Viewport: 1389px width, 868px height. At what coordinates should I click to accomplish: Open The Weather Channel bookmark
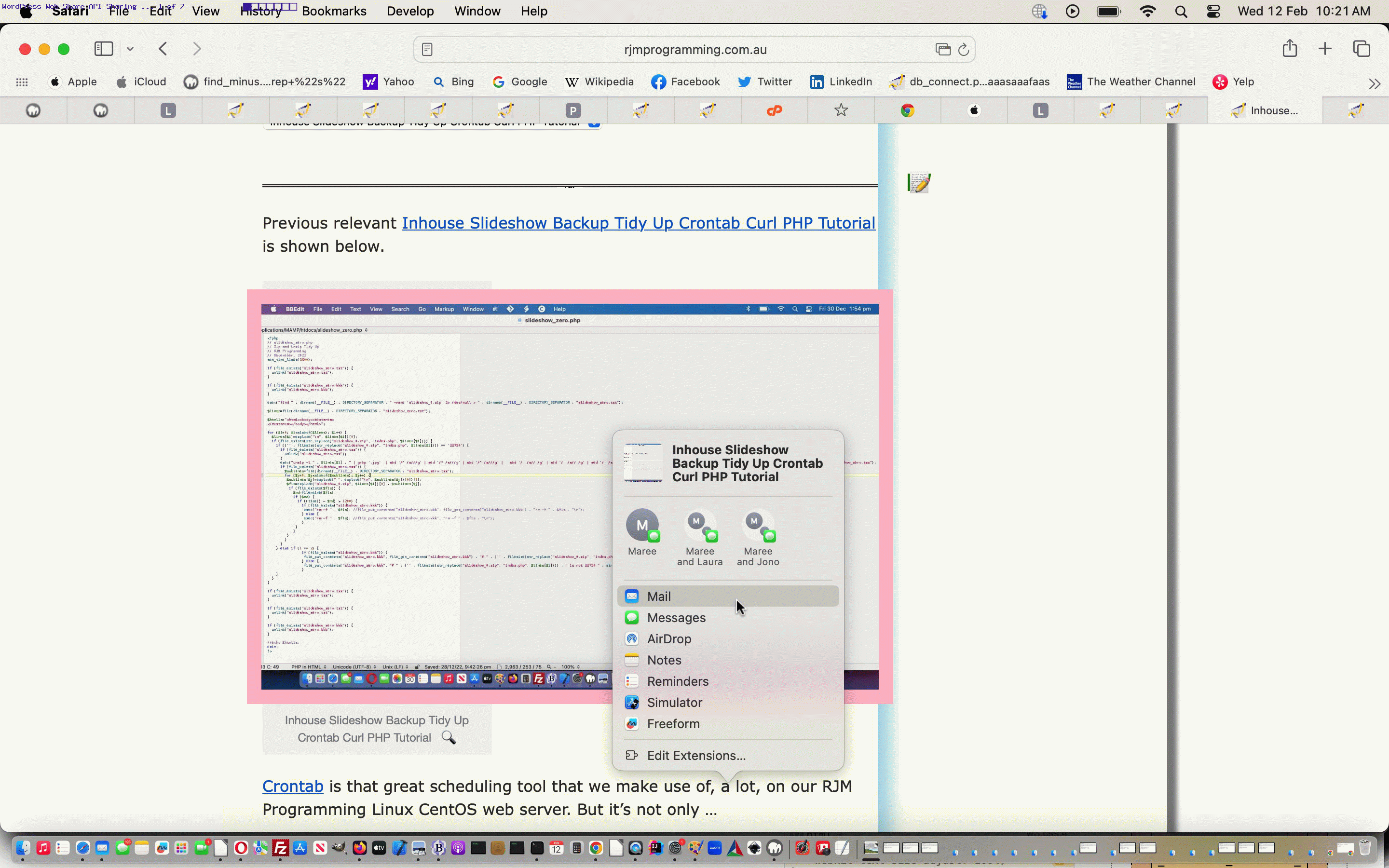1130,82
